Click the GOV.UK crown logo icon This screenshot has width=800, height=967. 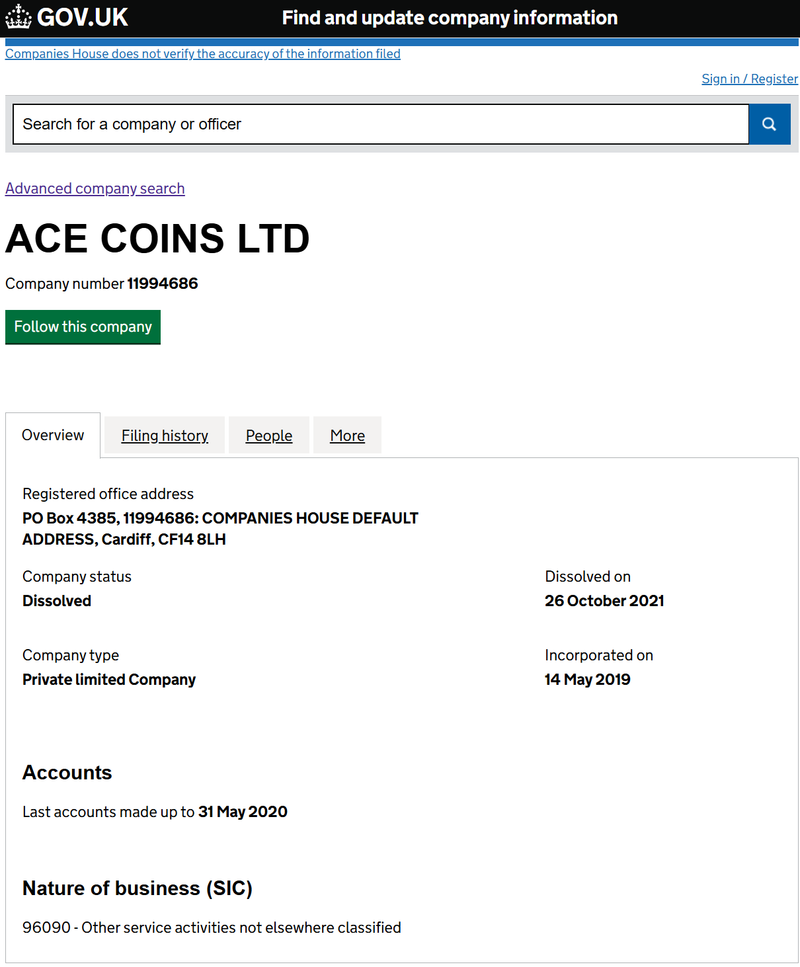pos(18,17)
